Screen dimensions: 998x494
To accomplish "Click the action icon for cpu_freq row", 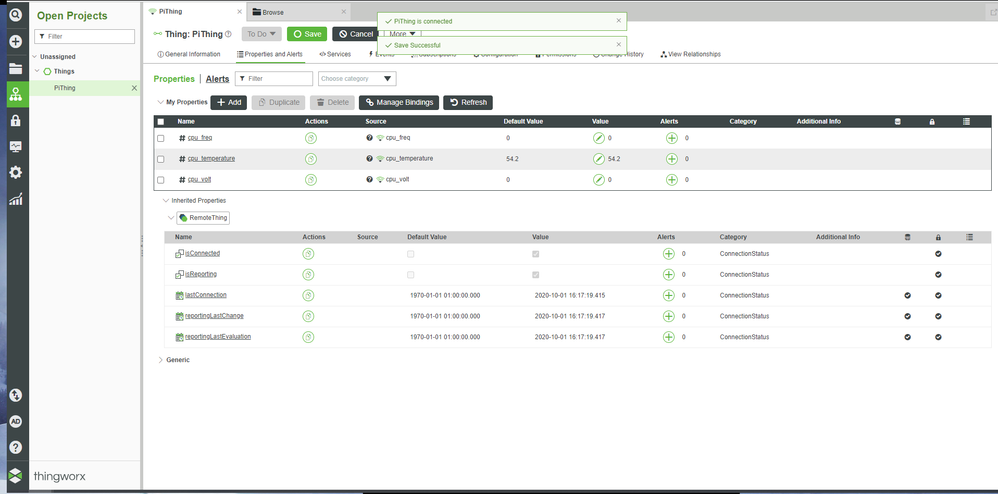I will click(x=311, y=138).
